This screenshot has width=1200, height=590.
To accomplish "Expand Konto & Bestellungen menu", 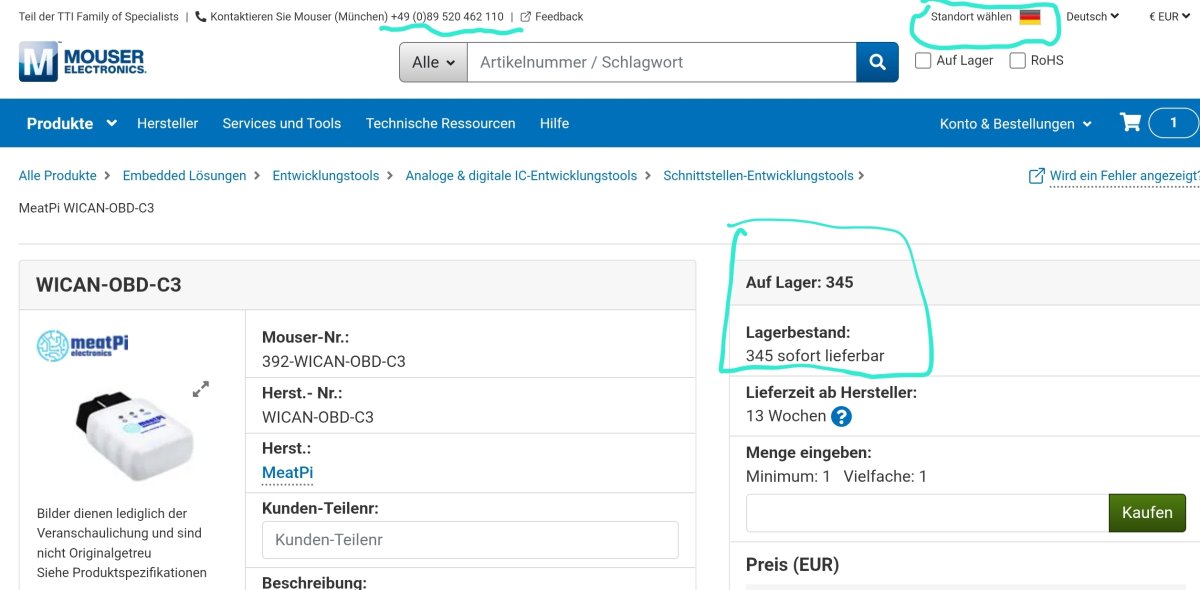I will (1016, 124).
